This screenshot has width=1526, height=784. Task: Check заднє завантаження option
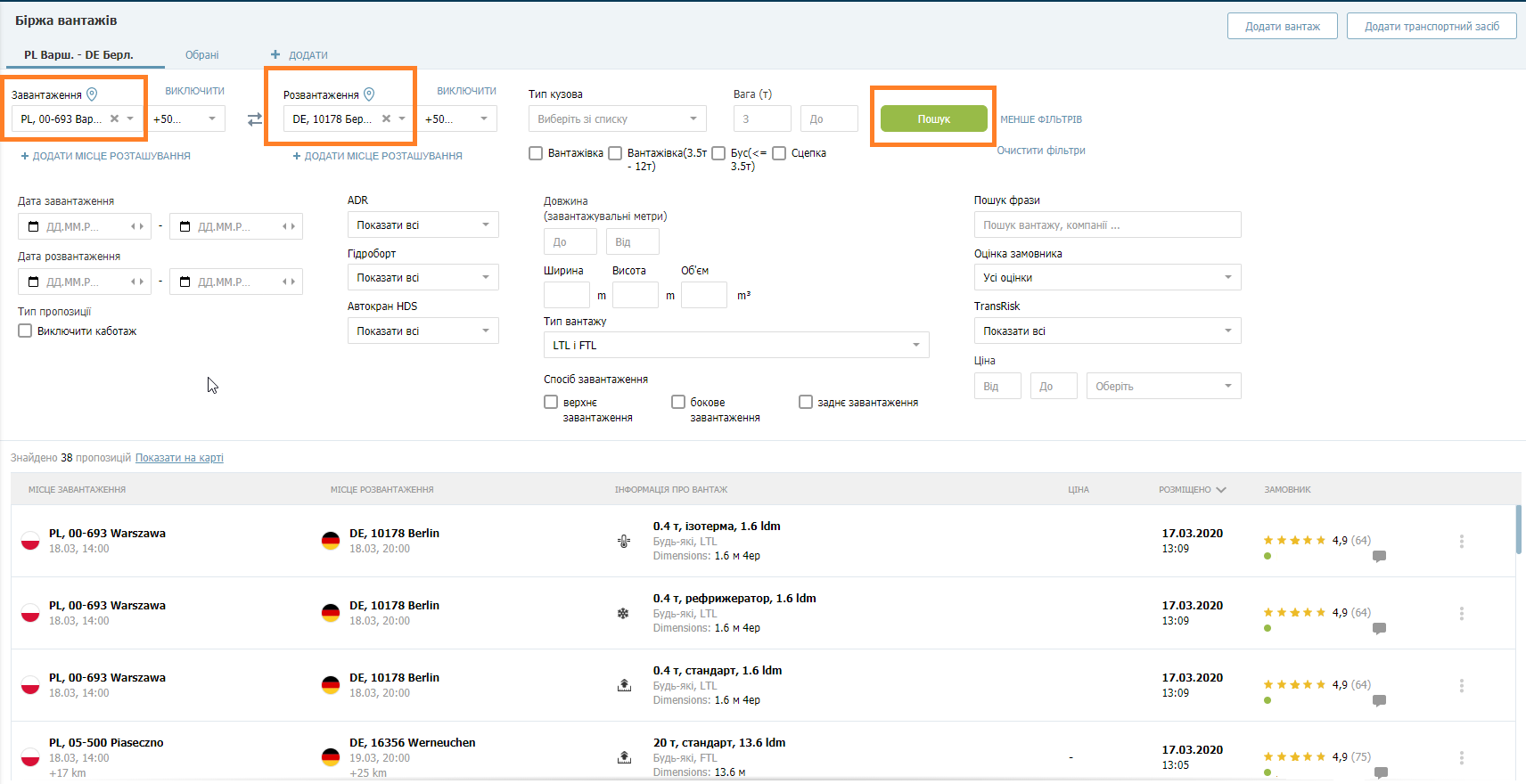[806, 402]
